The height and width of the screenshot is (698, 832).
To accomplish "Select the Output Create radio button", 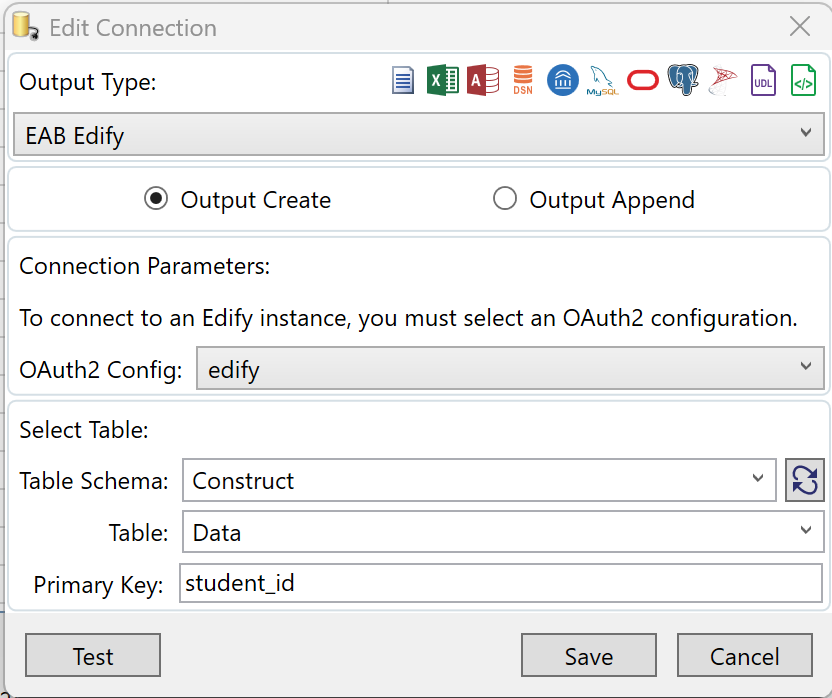I will coord(156,199).
